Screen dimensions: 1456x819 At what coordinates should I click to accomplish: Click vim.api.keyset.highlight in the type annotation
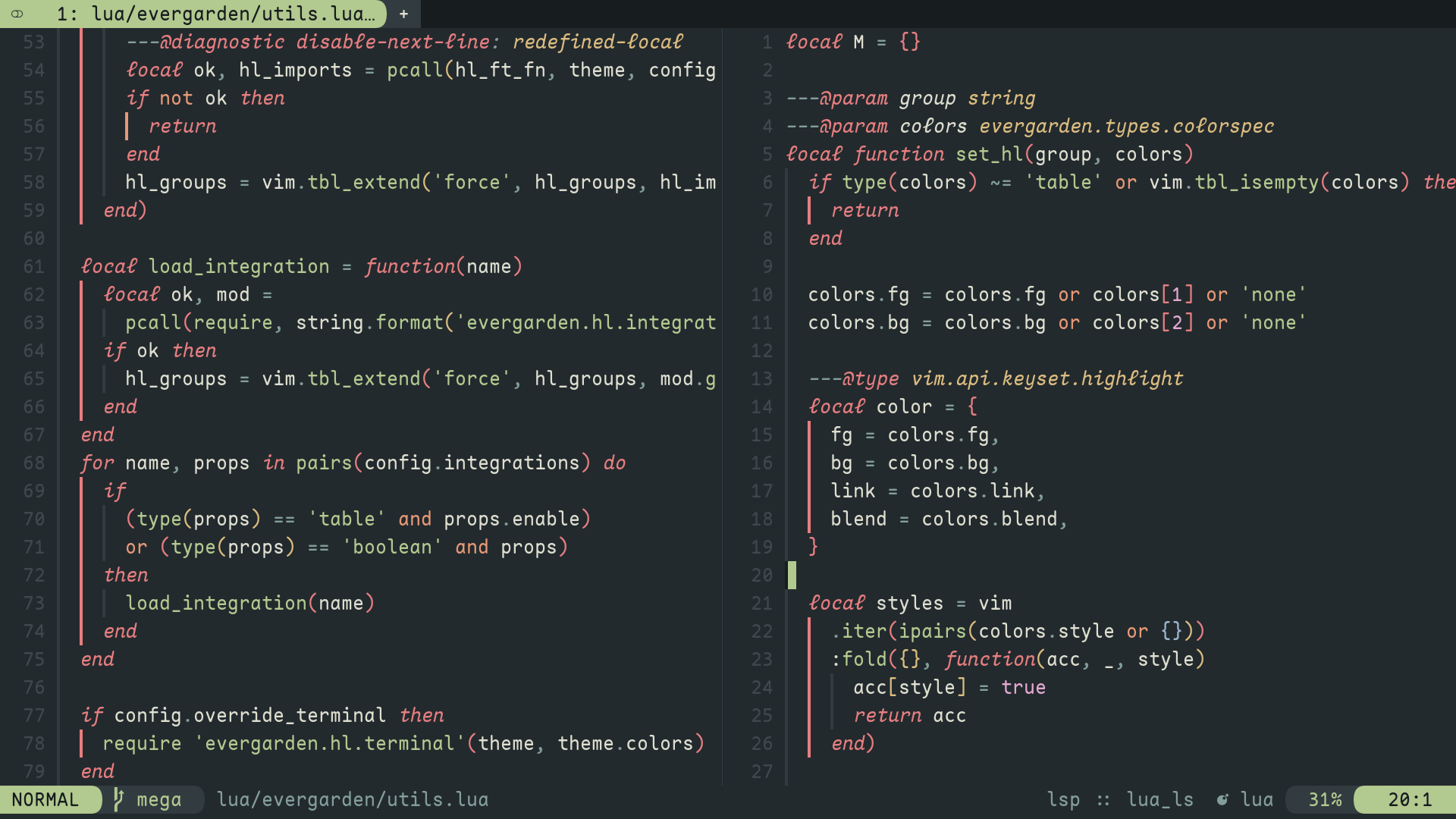1047,379
